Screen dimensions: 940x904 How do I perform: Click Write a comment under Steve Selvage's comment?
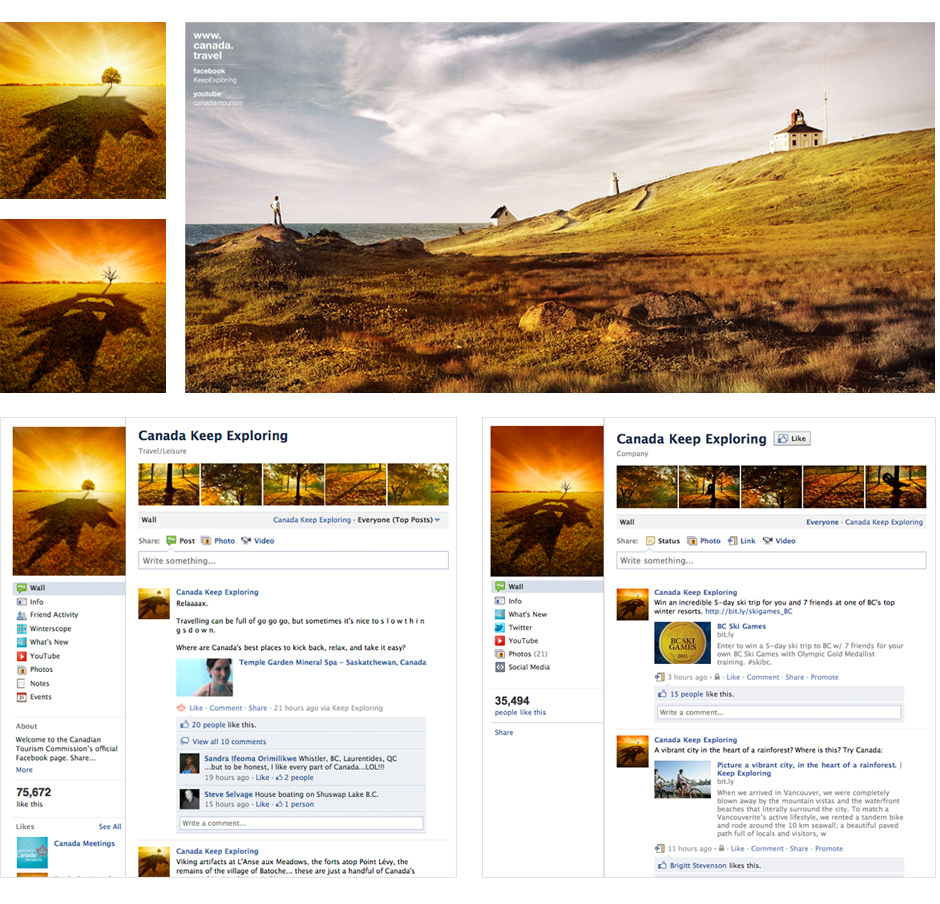(301, 824)
